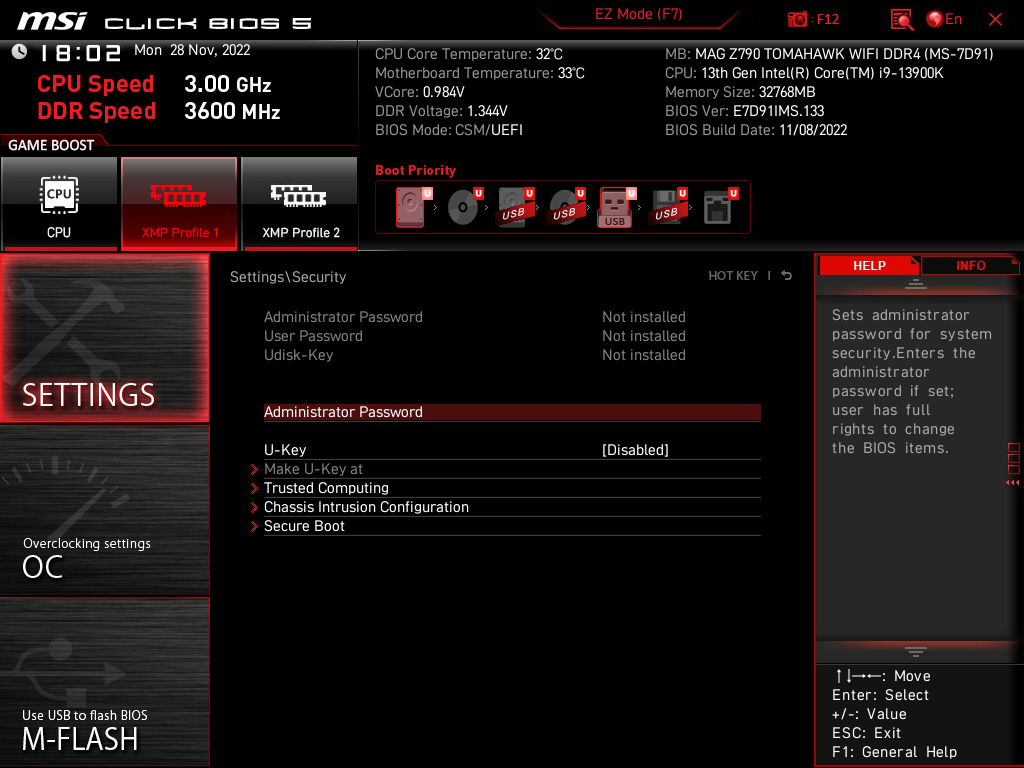The width and height of the screenshot is (1024, 768).
Task: Switch to the HELP tab
Action: (869, 266)
